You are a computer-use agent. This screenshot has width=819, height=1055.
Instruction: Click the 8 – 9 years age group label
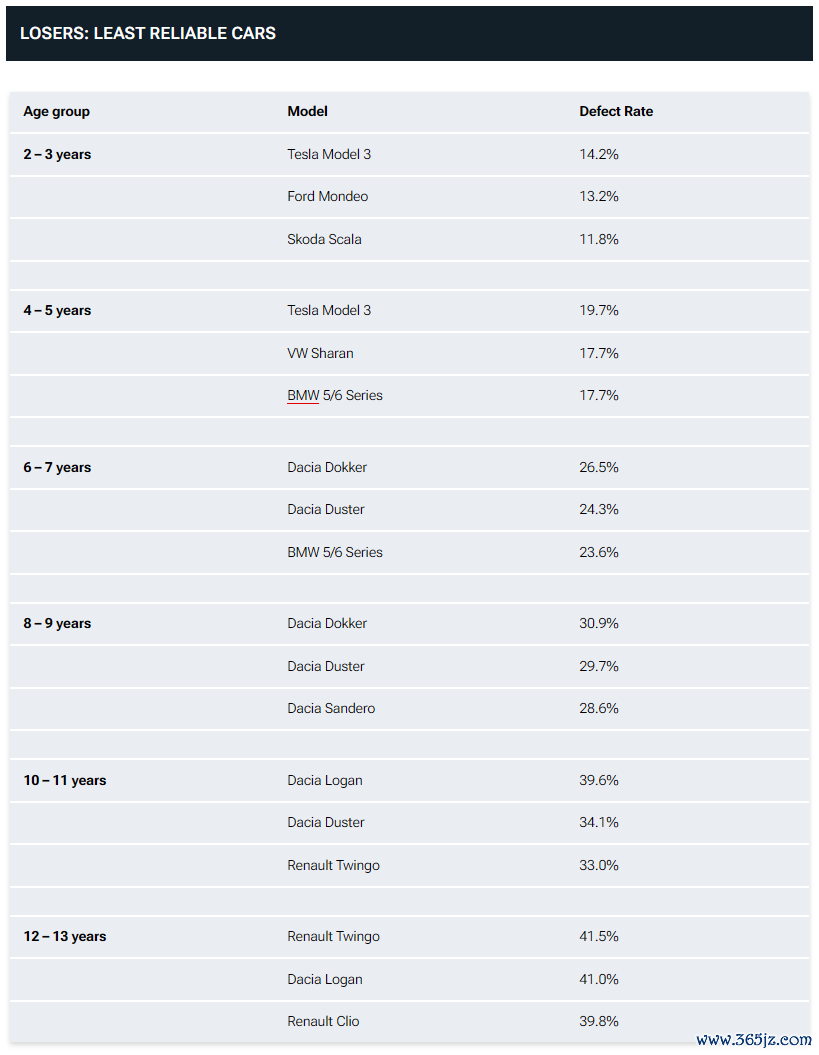57,624
